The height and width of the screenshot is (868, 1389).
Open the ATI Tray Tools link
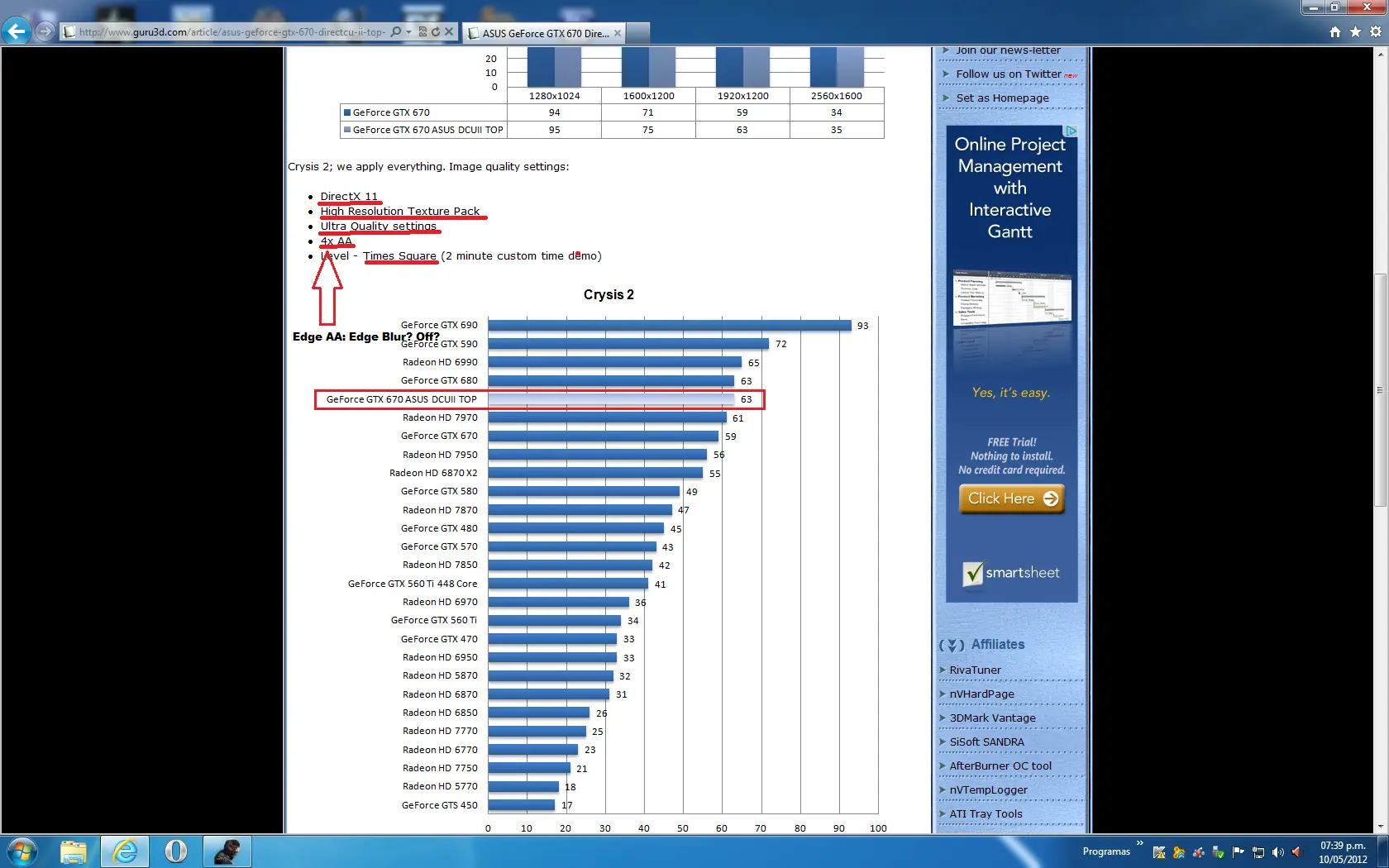click(986, 813)
